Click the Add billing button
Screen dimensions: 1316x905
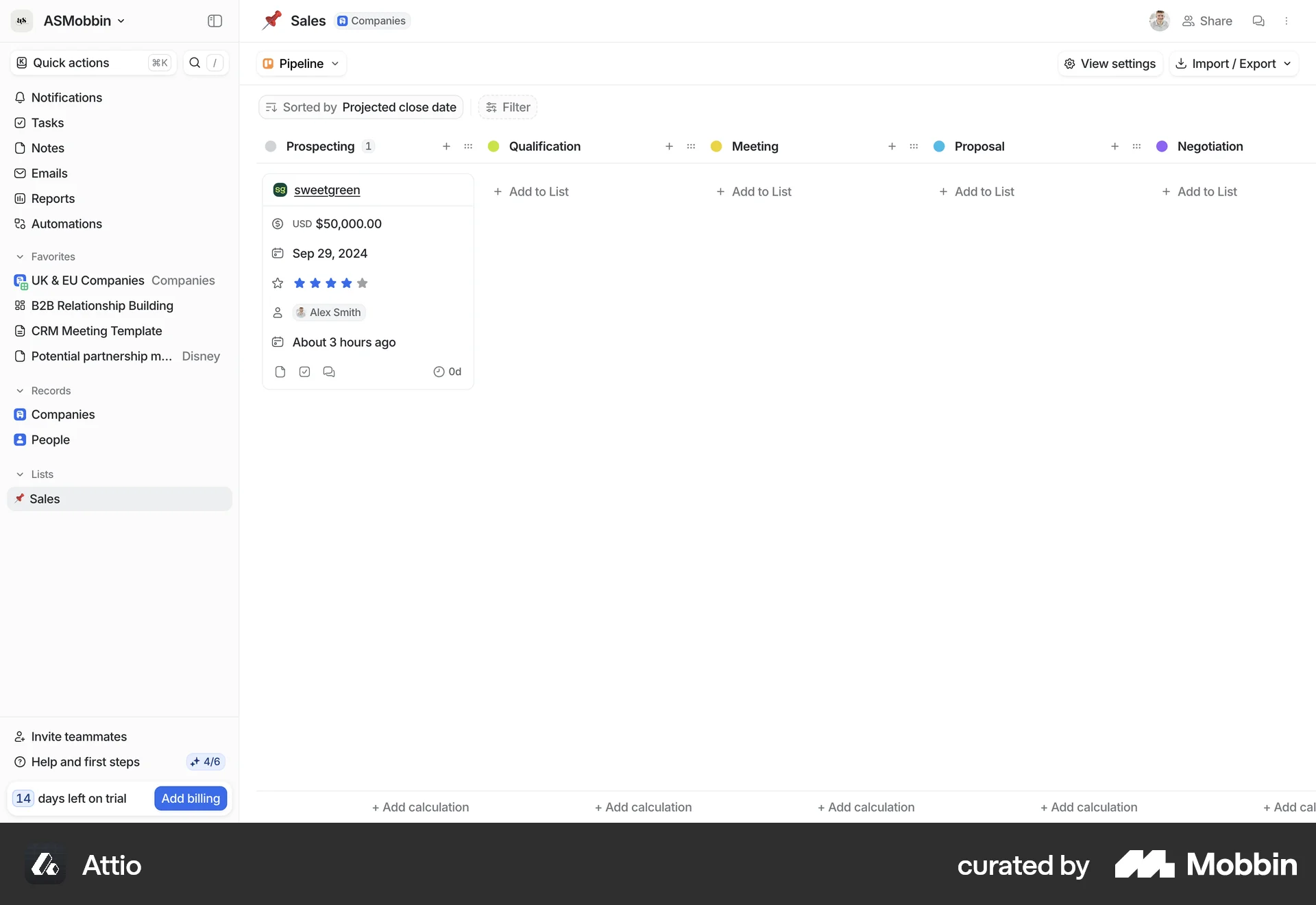(190, 798)
